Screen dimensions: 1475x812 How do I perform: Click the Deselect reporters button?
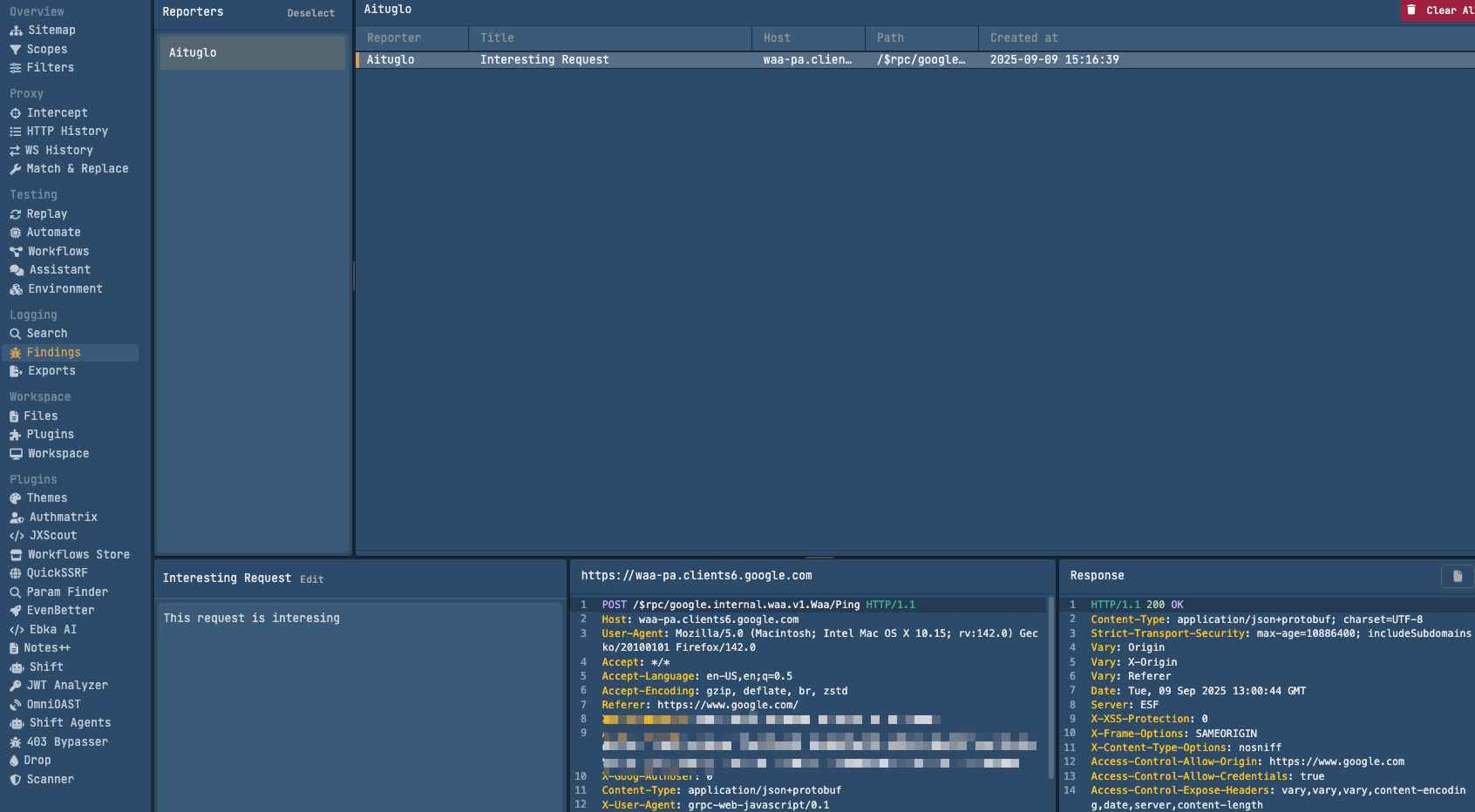pyautogui.click(x=311, y=13)
